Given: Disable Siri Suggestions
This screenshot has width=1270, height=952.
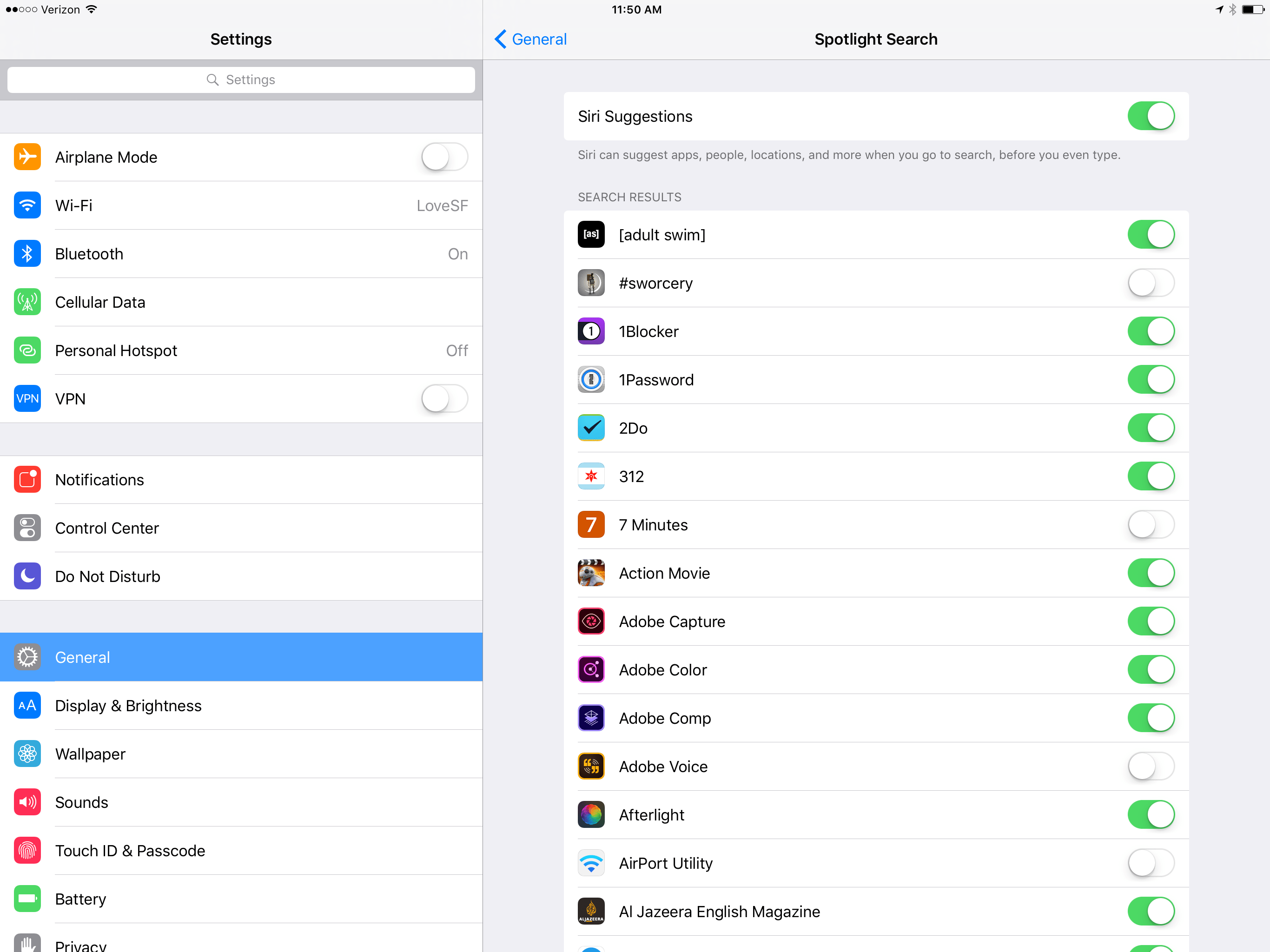Looking at the screenshot, I should [1151, 116].
